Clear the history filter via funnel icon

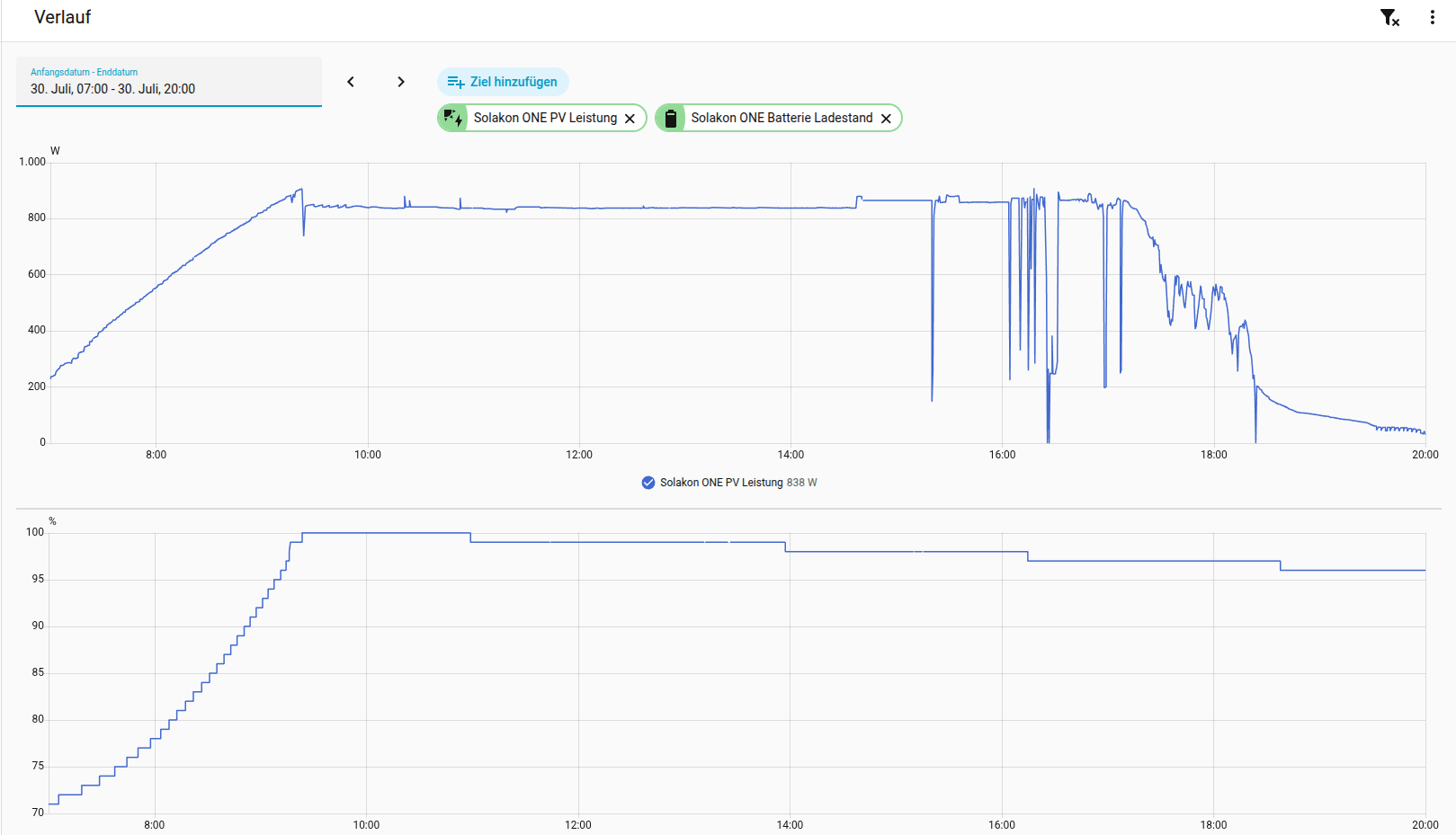pyautogui.click(x=1389, y=17)
